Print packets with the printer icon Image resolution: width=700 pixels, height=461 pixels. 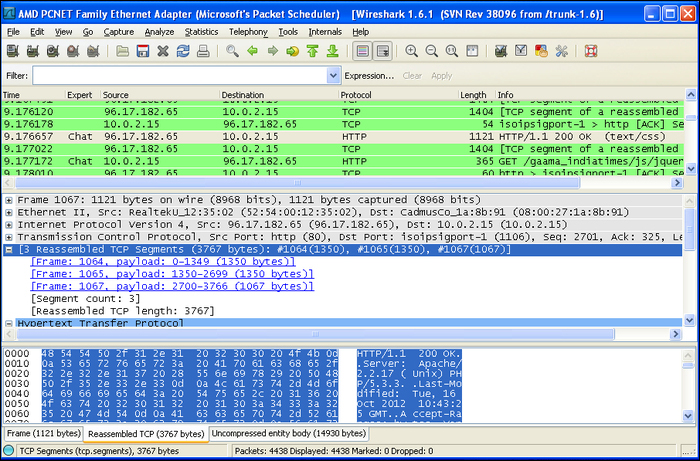203,51
